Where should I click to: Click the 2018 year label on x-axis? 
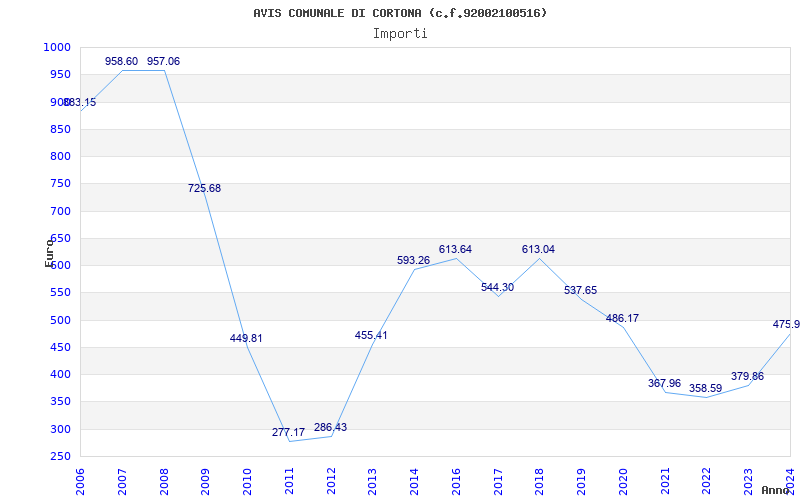pos(540,481)
